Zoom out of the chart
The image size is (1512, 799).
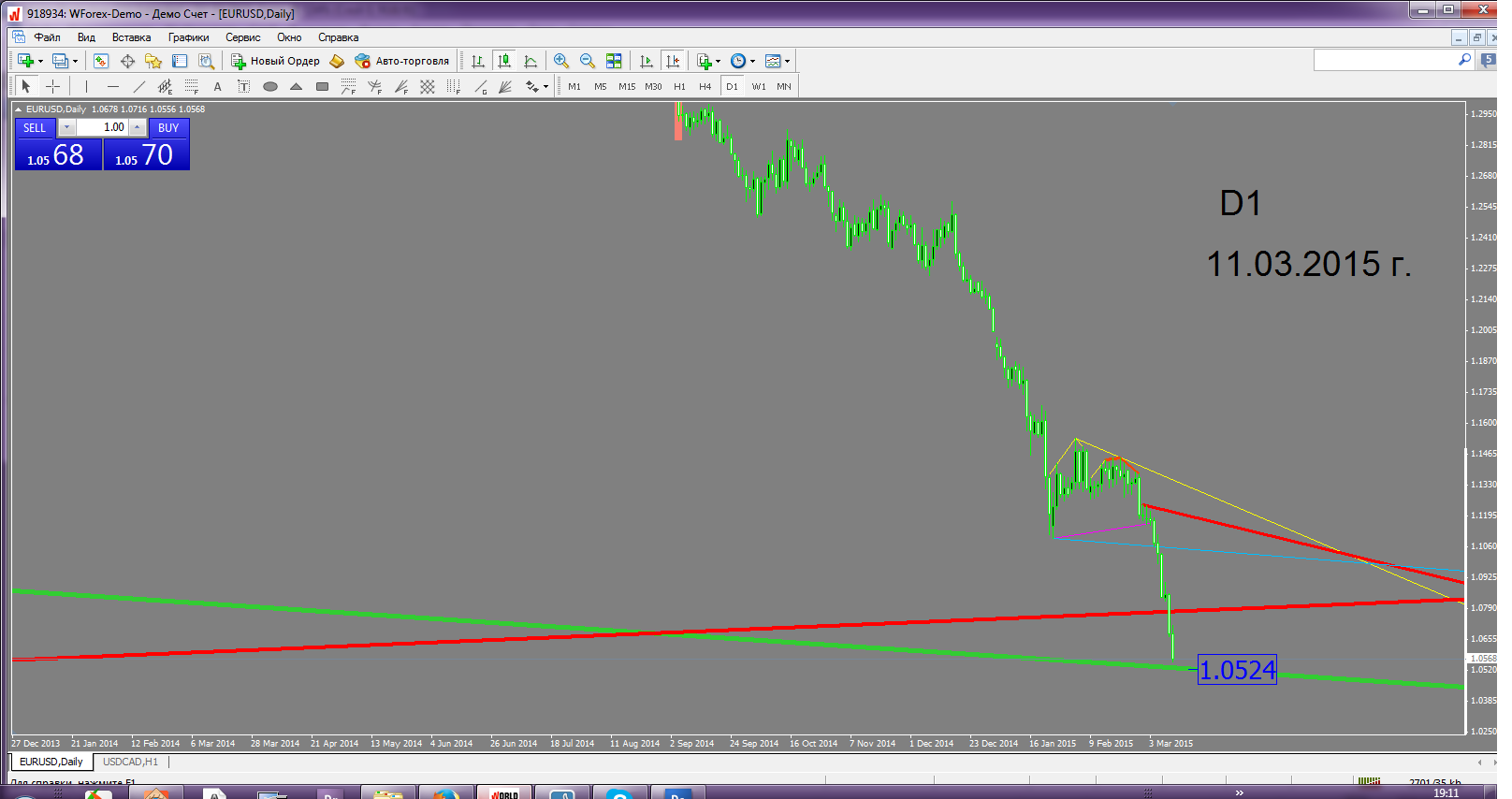click(x=588, y=61)
